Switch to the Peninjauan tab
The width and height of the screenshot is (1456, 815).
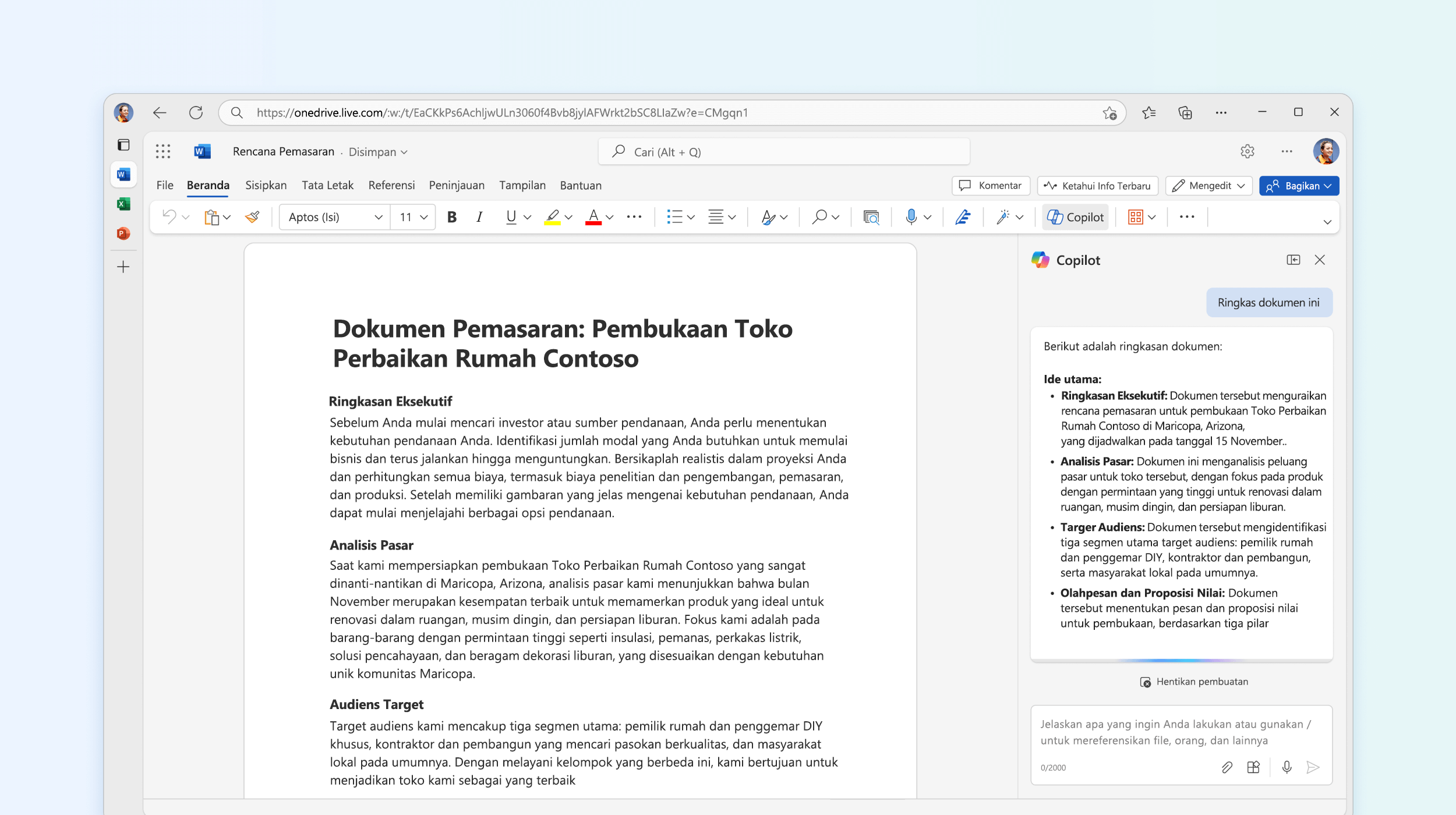(x=457, y=185)
